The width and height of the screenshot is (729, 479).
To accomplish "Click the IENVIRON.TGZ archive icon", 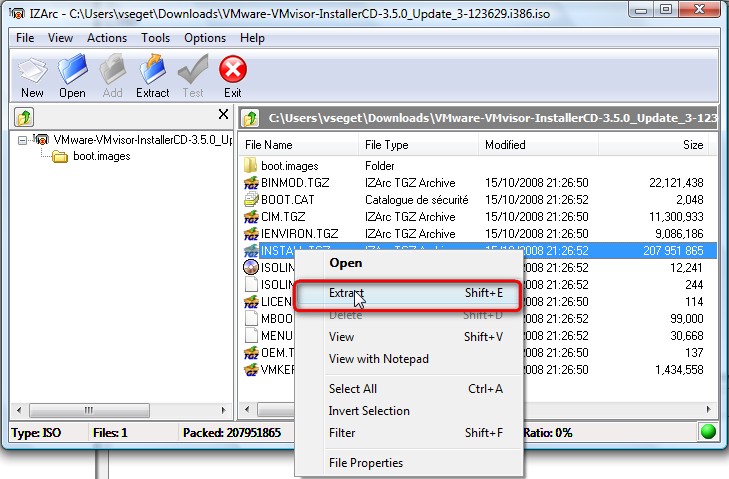I will pos(251,233).
